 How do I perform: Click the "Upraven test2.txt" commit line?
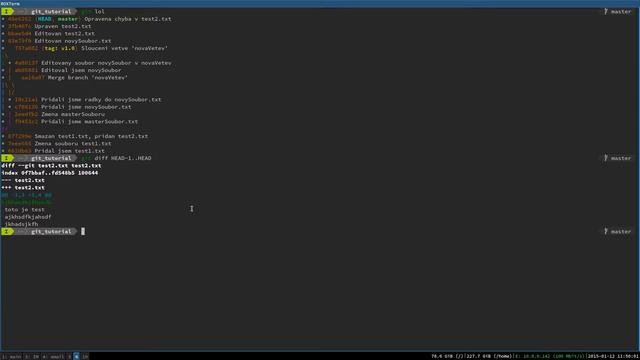tap(46, 26)
